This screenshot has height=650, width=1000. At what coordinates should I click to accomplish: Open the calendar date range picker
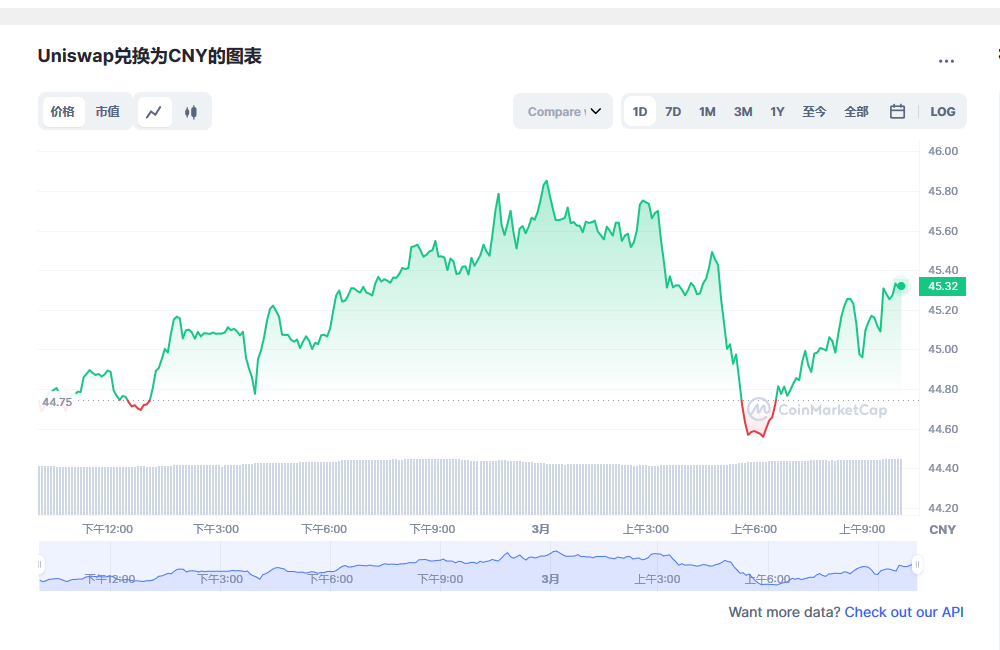(897, 112)
